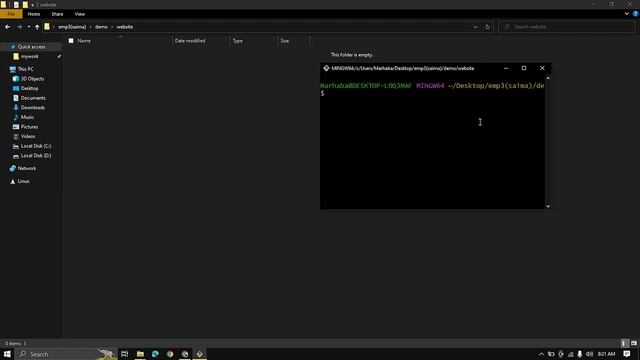Open the mywork pinned folder

(x=29, y=57)
